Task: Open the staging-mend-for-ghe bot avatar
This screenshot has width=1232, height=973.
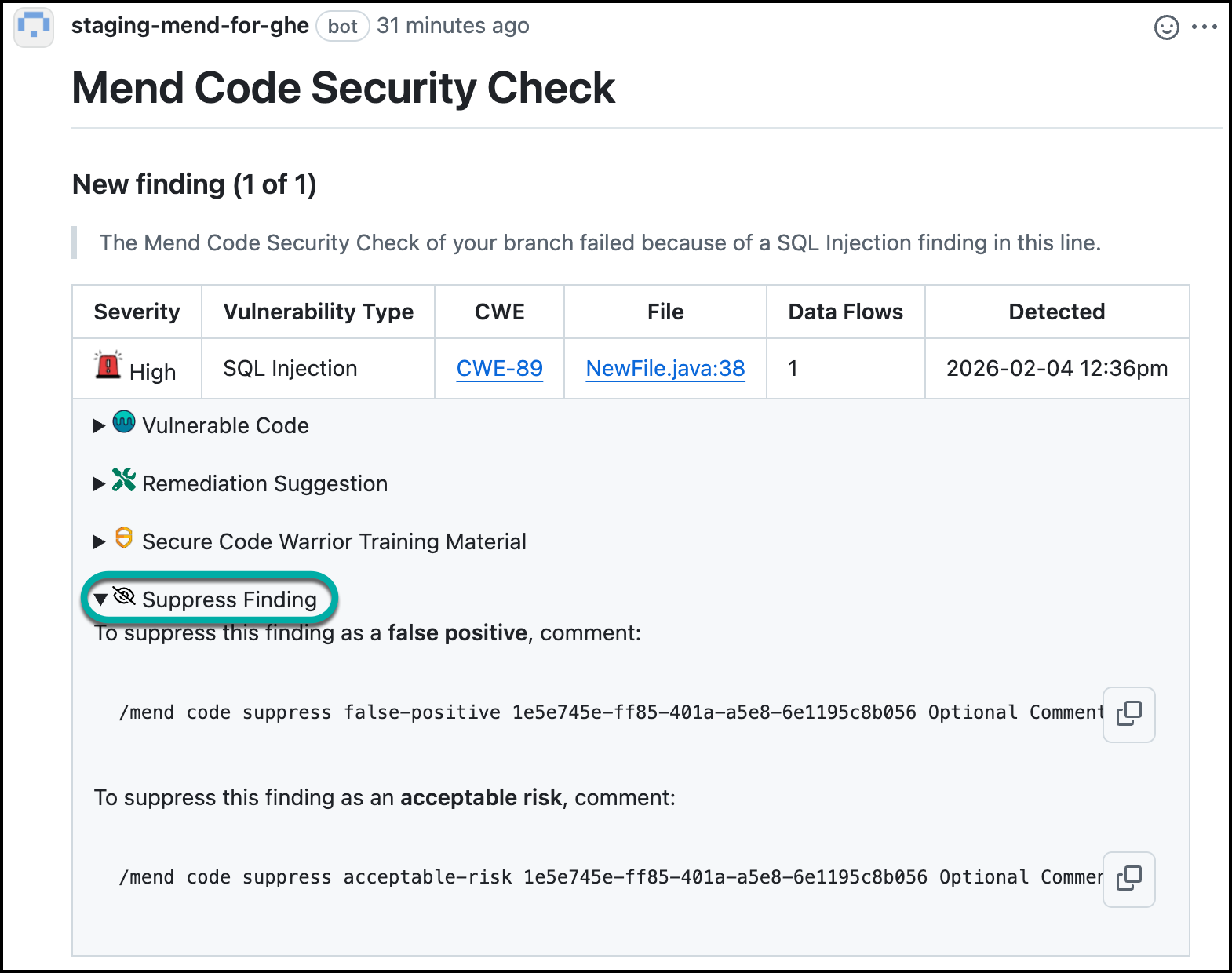Action: coord(34,27)
